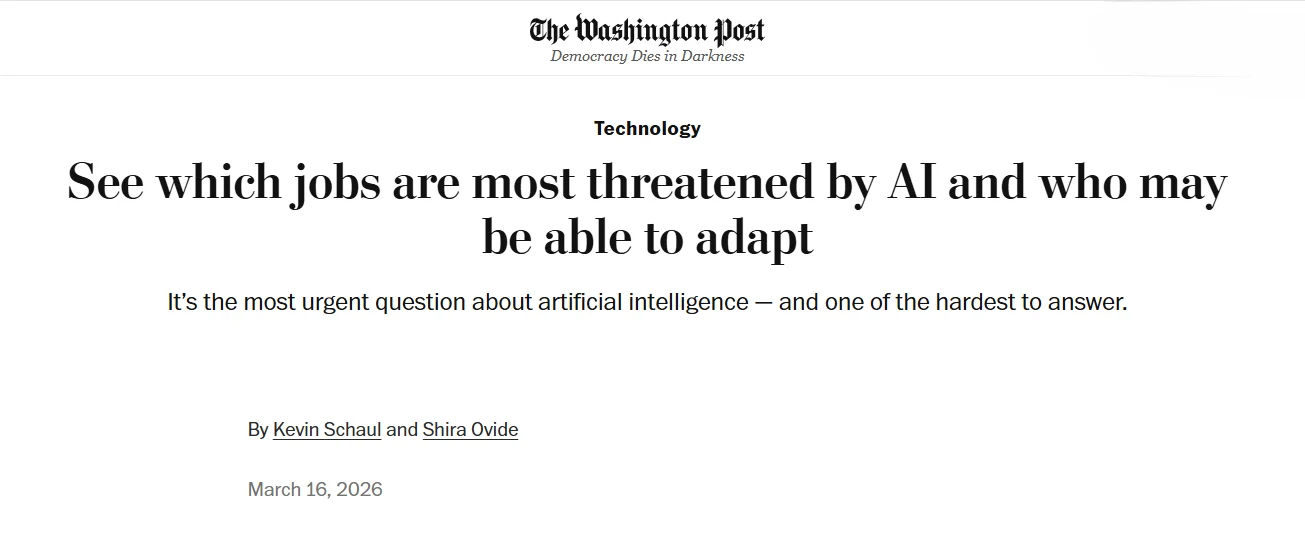Click the "By" byline label
This screenshot has width=1305, height=533.
point(258,429)
